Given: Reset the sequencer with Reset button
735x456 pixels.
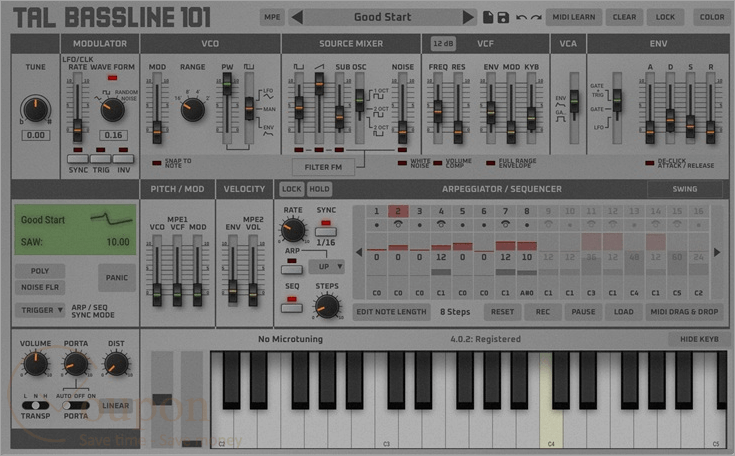Looking at the screenshot, I should point(502,312).
